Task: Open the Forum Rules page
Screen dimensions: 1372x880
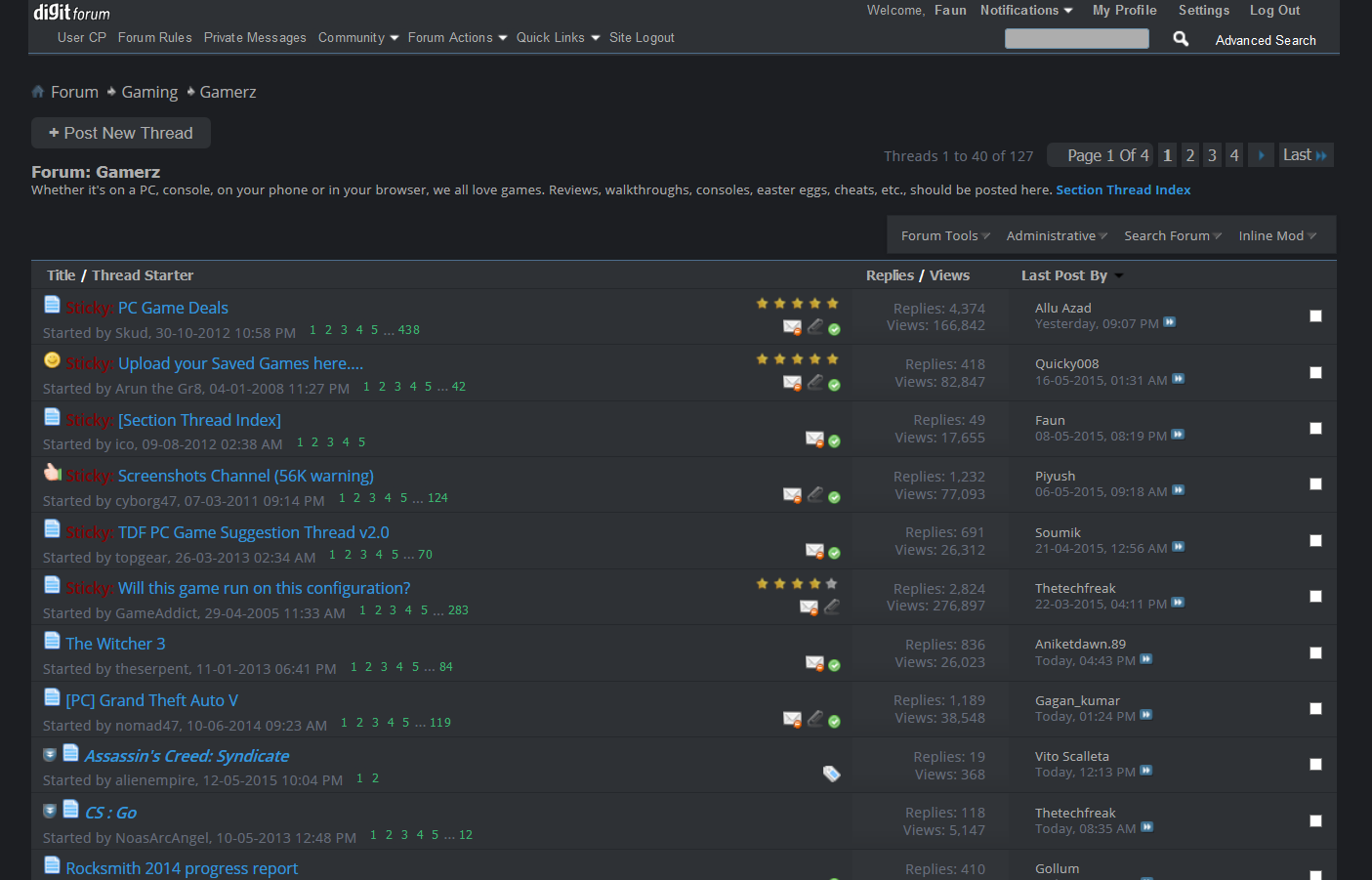Action: 154,38
